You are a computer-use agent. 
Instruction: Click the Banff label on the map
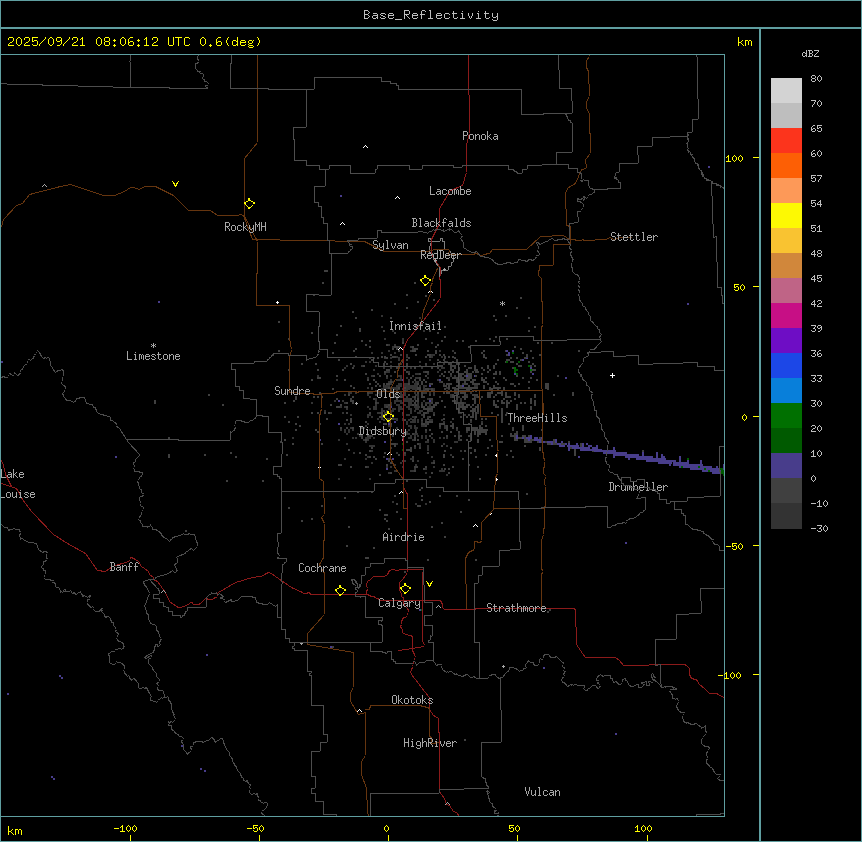click(124, 567)
